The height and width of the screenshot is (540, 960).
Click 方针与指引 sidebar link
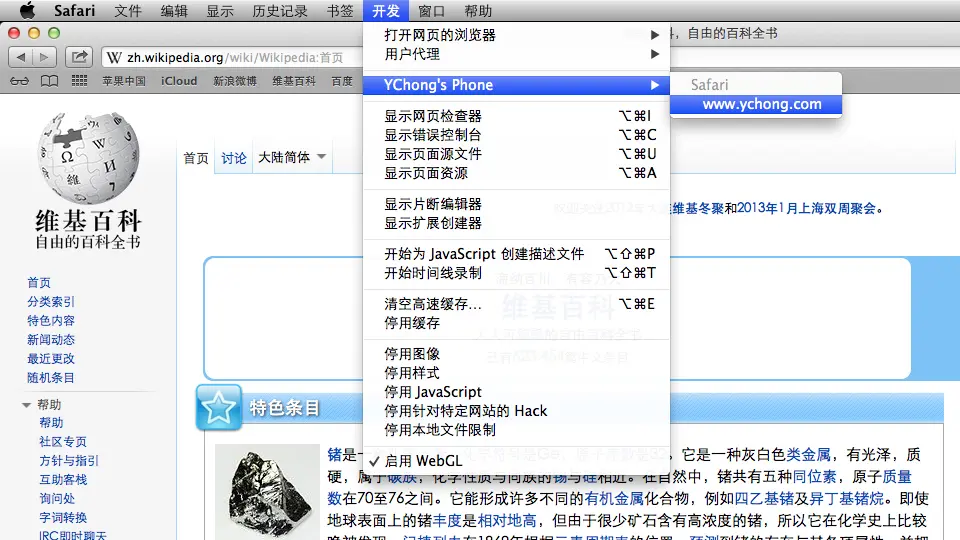(69, 460)
